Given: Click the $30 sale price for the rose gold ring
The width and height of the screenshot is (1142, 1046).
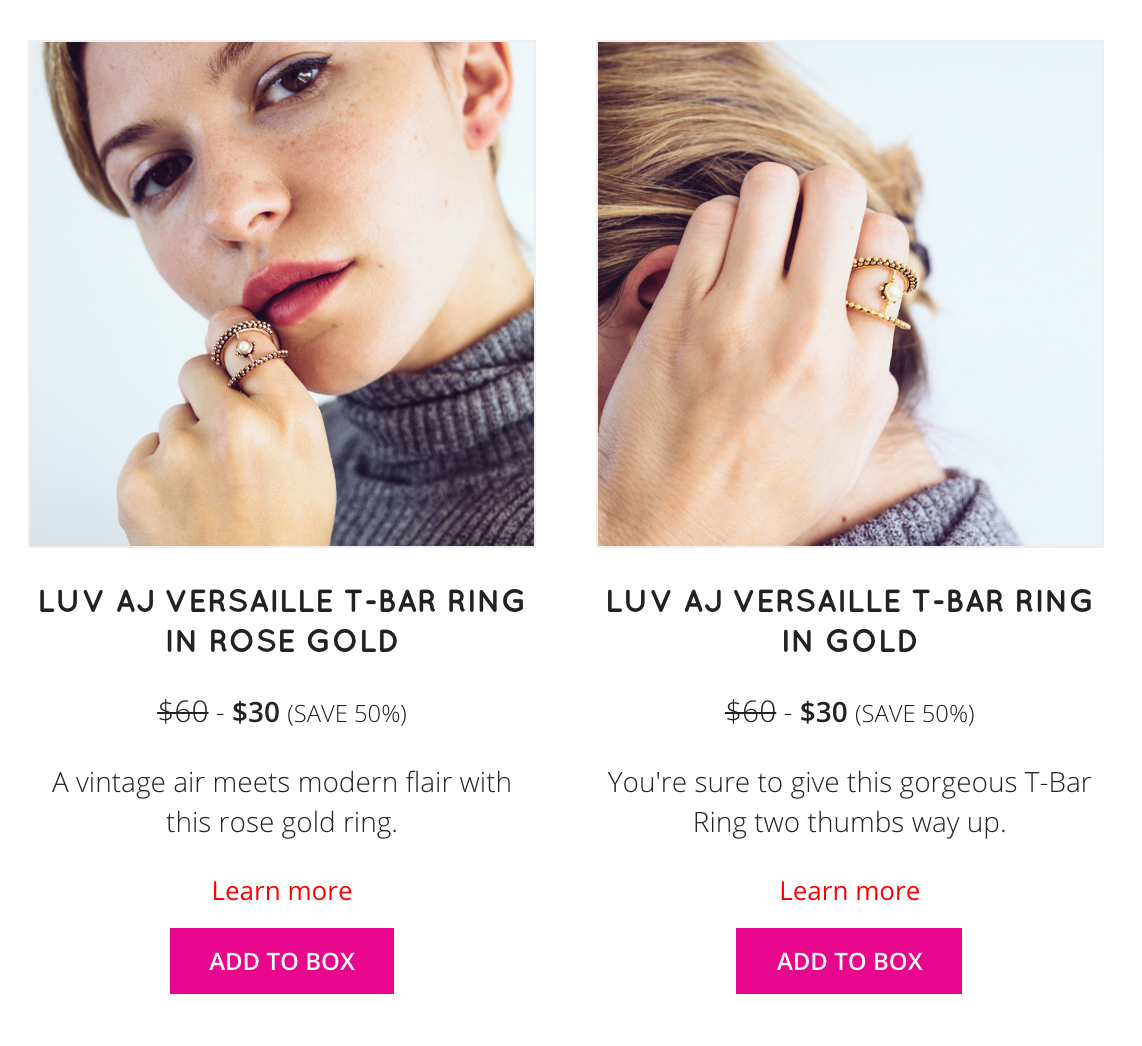Looking at the screenshot, I should (x=256, y=712).
